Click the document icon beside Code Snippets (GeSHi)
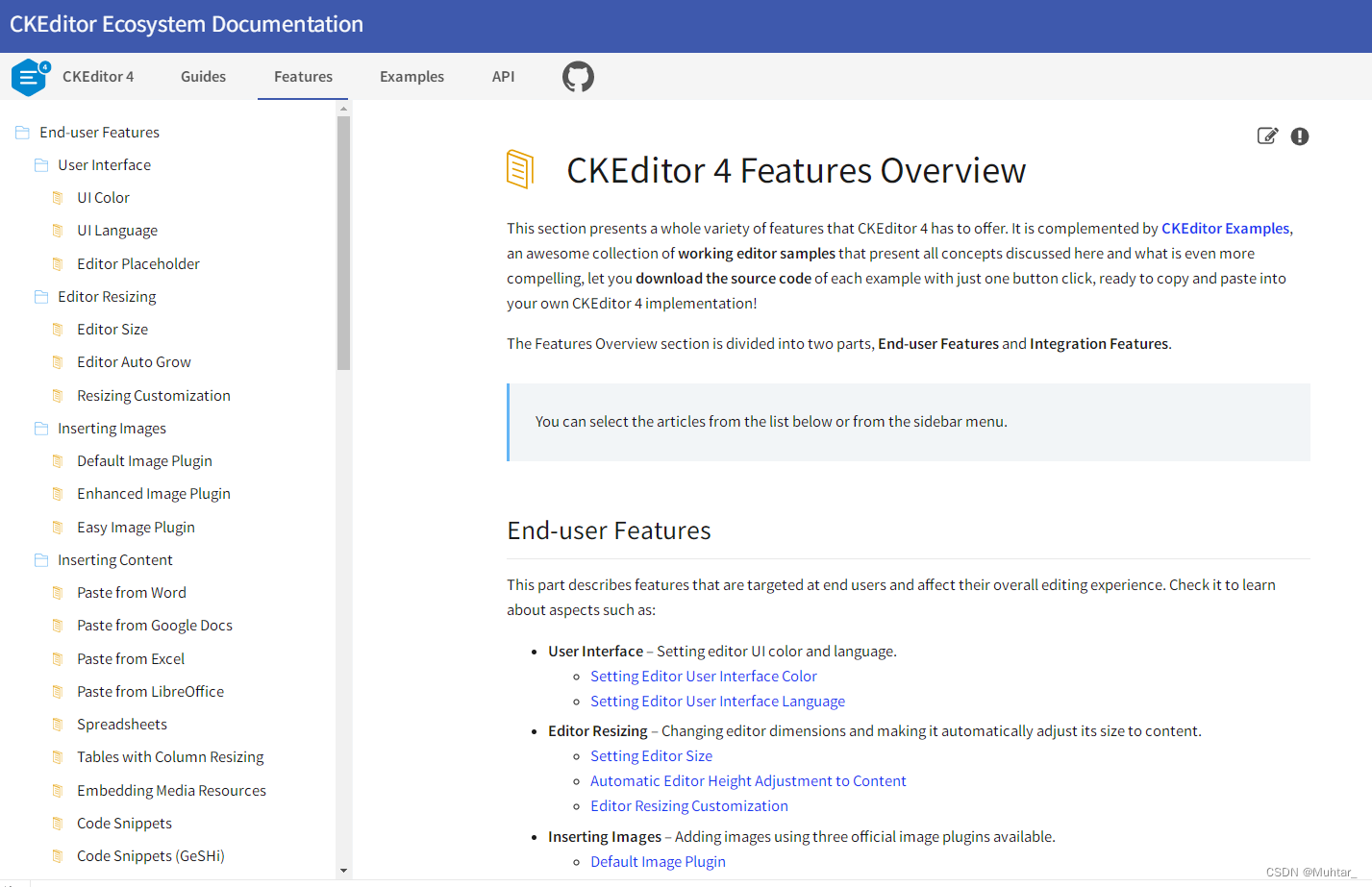The height and width of the screenshot is (887, 1372). 58,856
